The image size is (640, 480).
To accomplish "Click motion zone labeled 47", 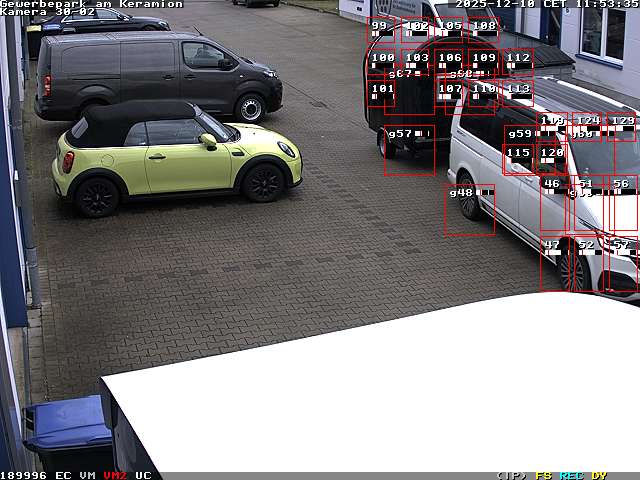I will point(553,264).
